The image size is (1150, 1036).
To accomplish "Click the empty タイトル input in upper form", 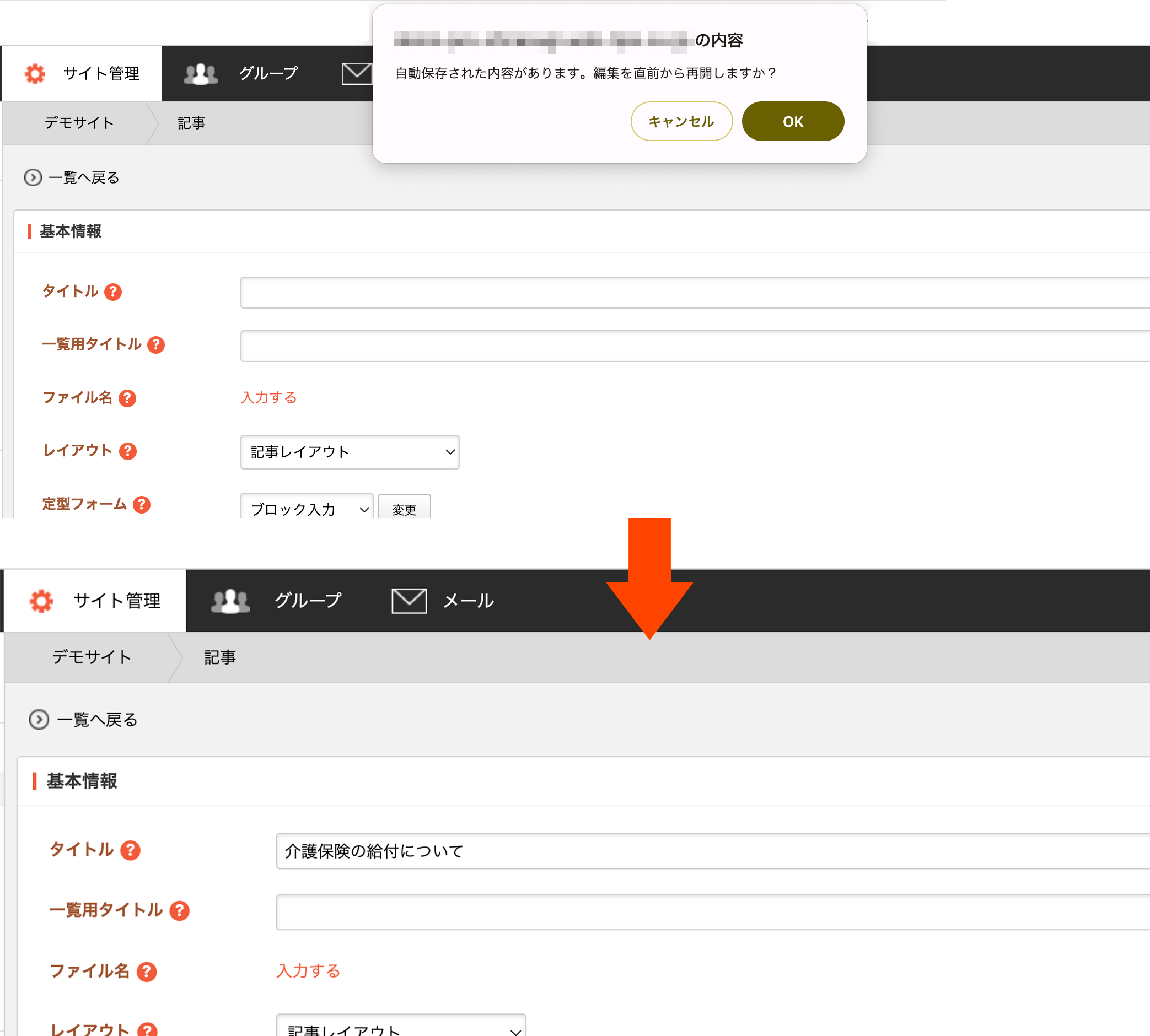I will tap(695, 293).
